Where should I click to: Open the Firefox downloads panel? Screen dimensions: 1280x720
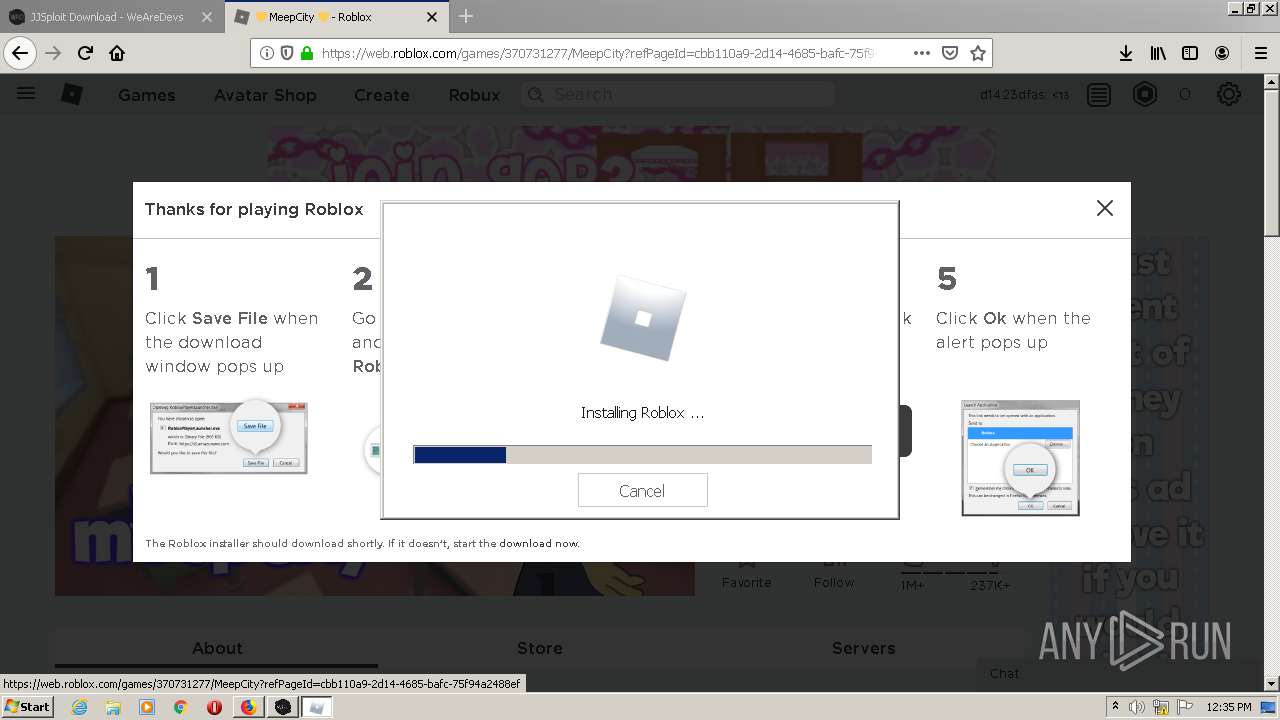(x=1125, y=53)
